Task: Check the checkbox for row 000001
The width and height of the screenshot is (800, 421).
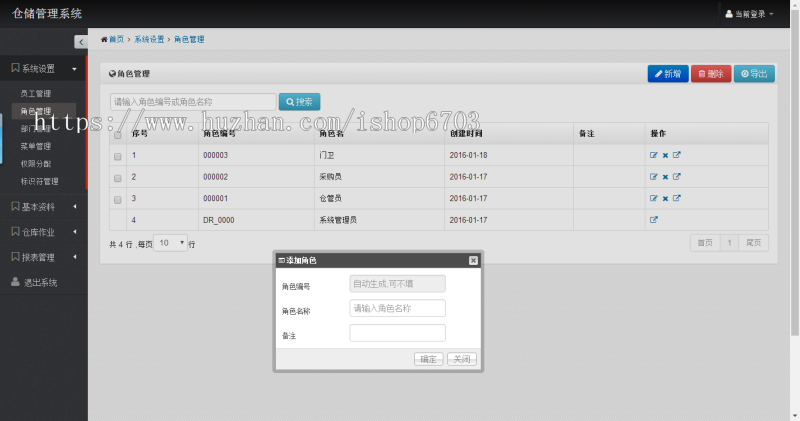Action: click(x=117, y=200)
